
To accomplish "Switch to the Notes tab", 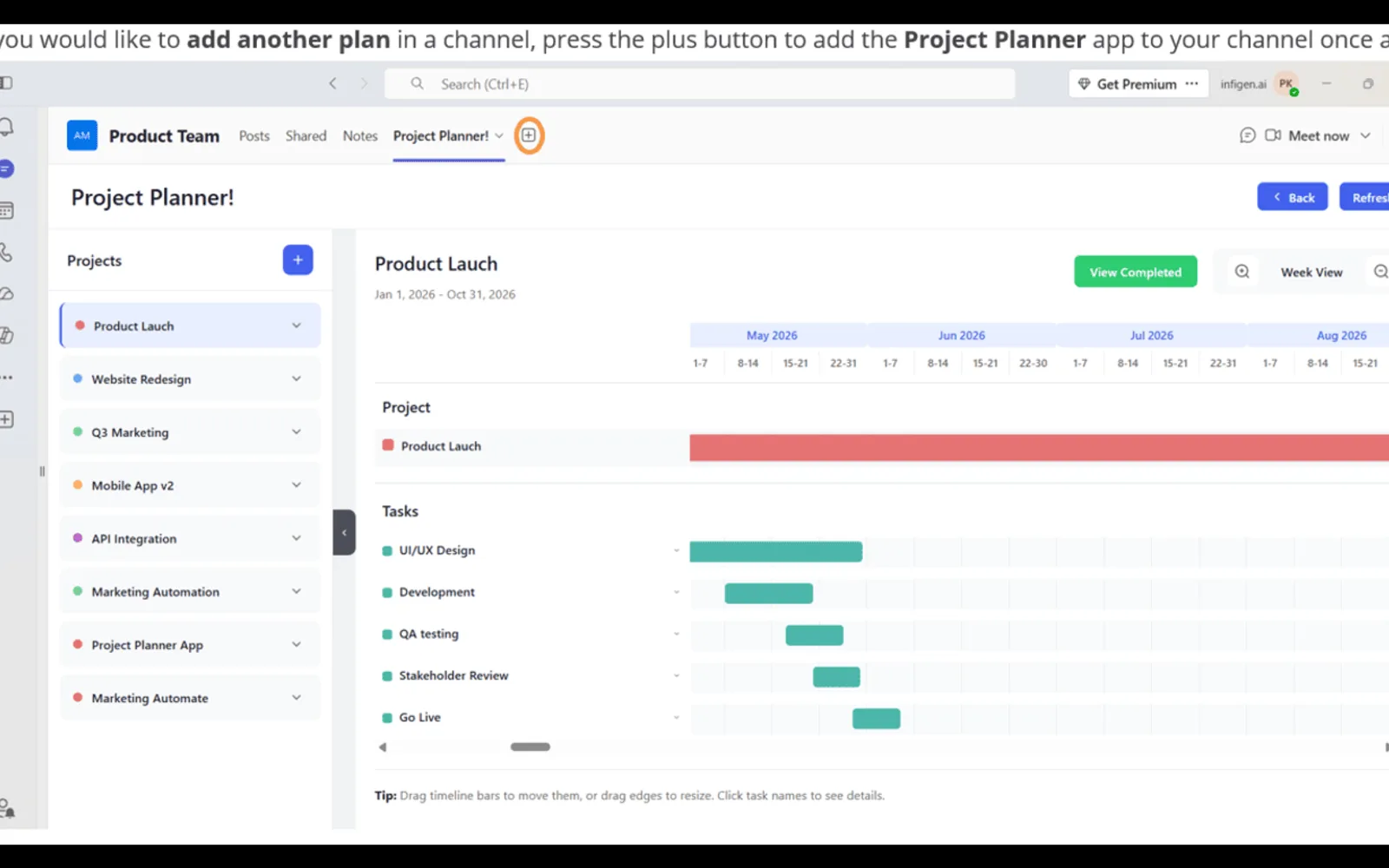I will 360,136.
